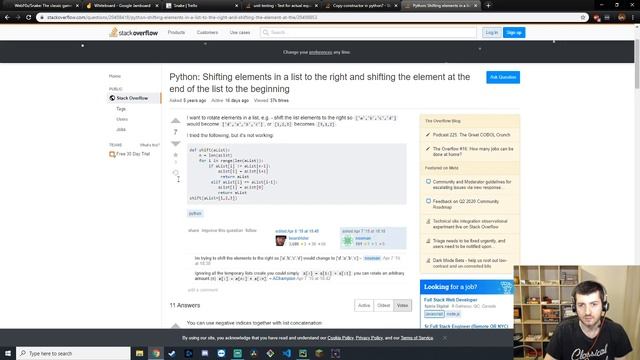The height and width of the screenshot is (360, 640).
Task: Close the Trello Snake tab
Action: (x=236, y=6)
